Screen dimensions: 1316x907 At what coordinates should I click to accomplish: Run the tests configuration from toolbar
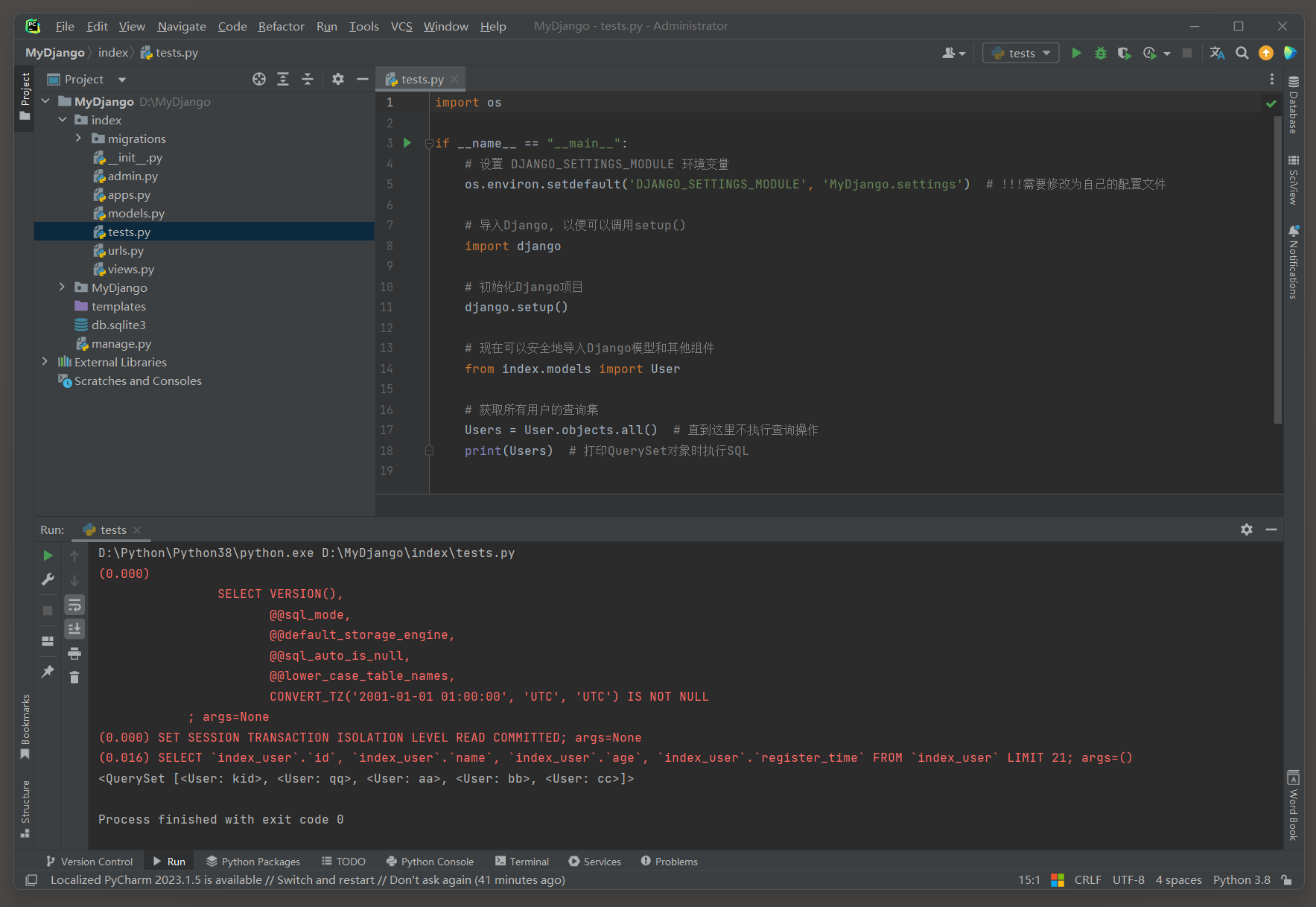click(1076, 53)
